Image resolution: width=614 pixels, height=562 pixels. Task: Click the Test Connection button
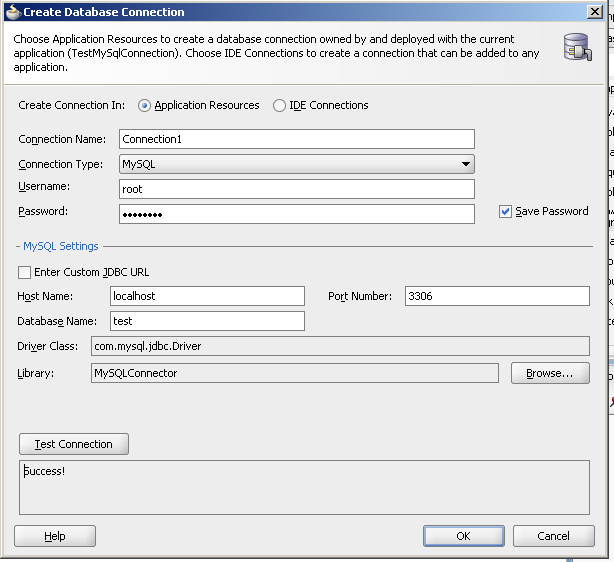pyautogui.click(x=74, y=444)
